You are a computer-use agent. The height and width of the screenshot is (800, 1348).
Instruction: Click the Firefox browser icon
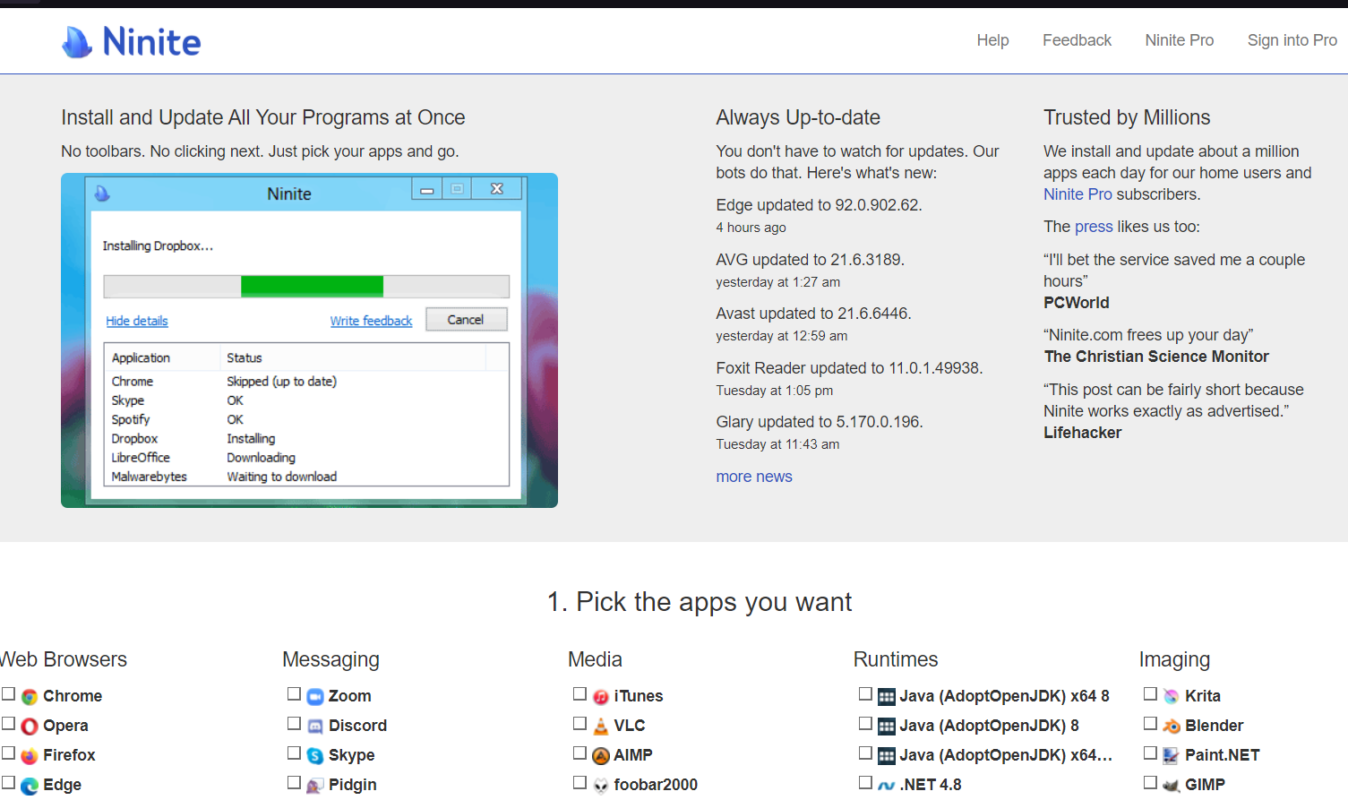(29, 756)
